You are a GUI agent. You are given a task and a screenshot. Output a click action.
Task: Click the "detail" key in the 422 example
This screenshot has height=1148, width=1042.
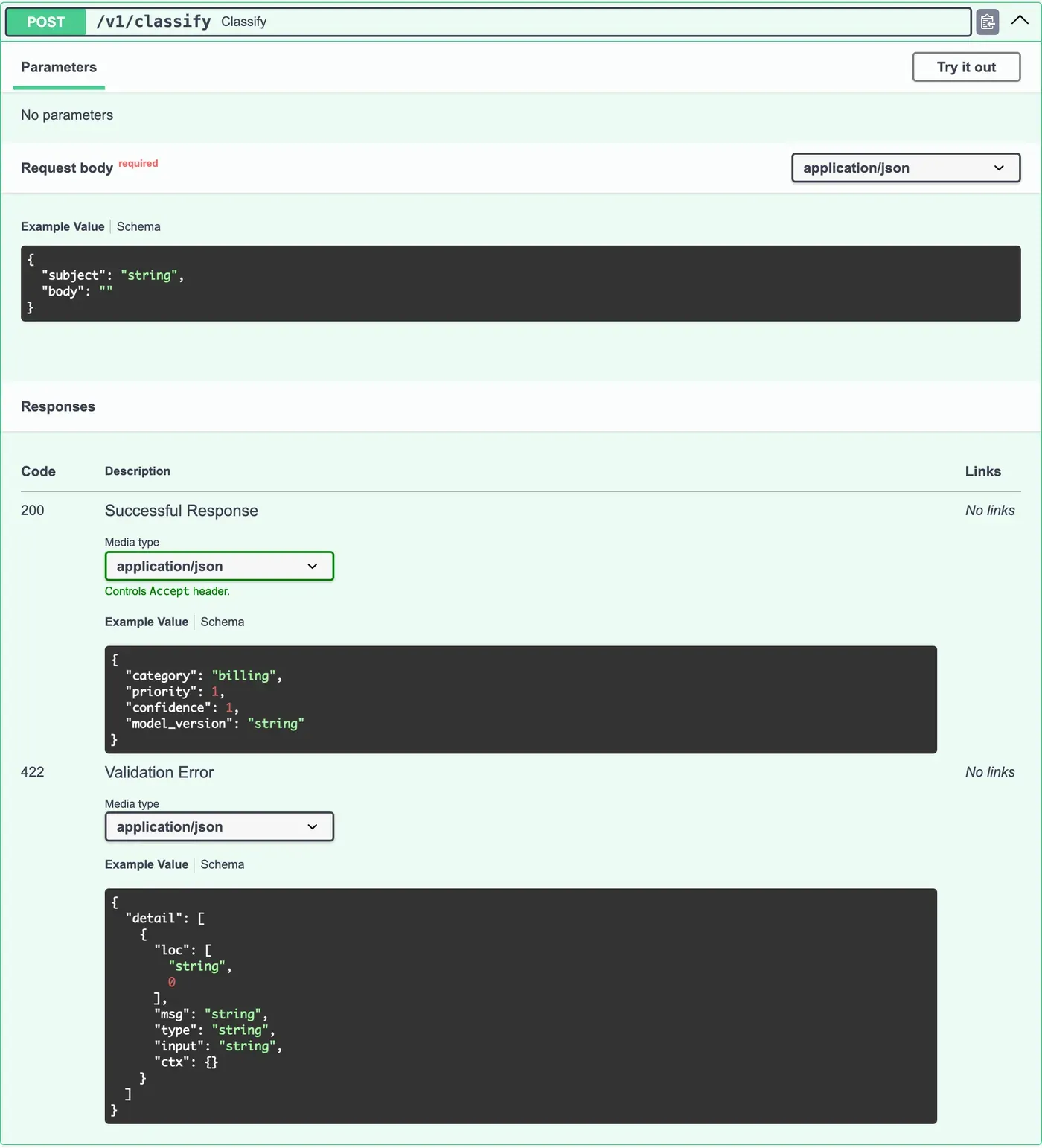click(154, 919)
